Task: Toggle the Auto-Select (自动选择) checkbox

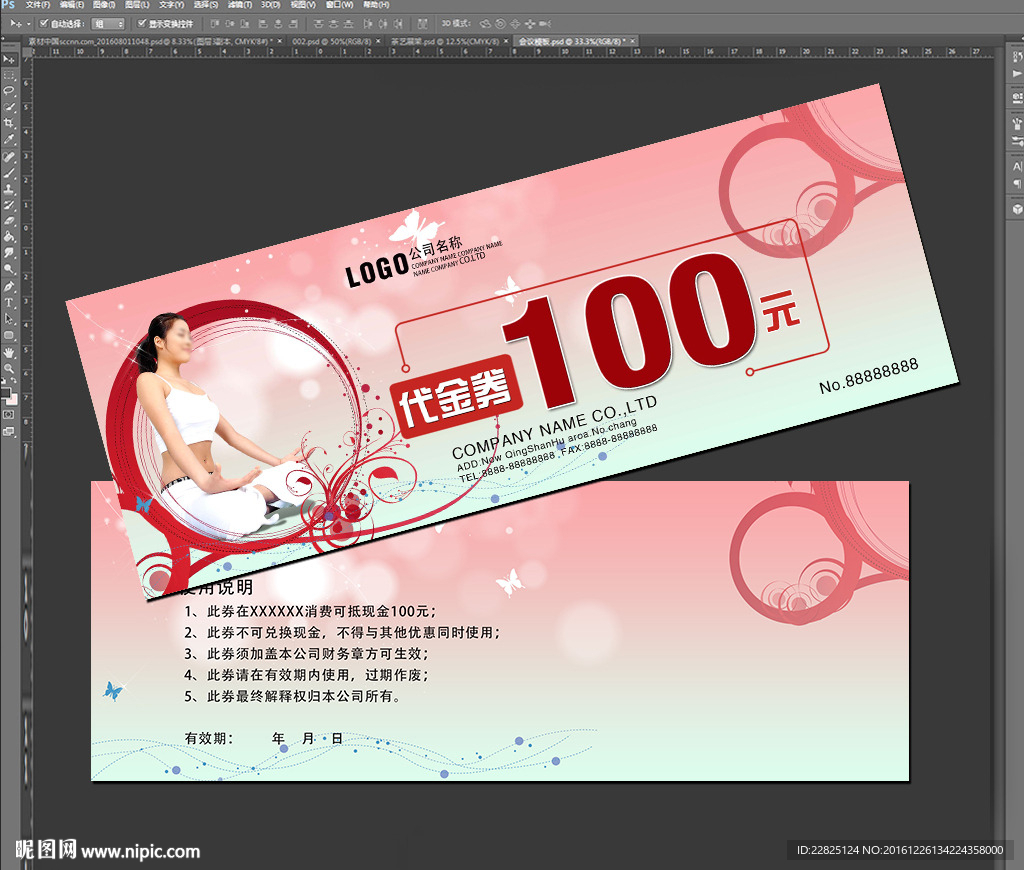Action: 44,24
